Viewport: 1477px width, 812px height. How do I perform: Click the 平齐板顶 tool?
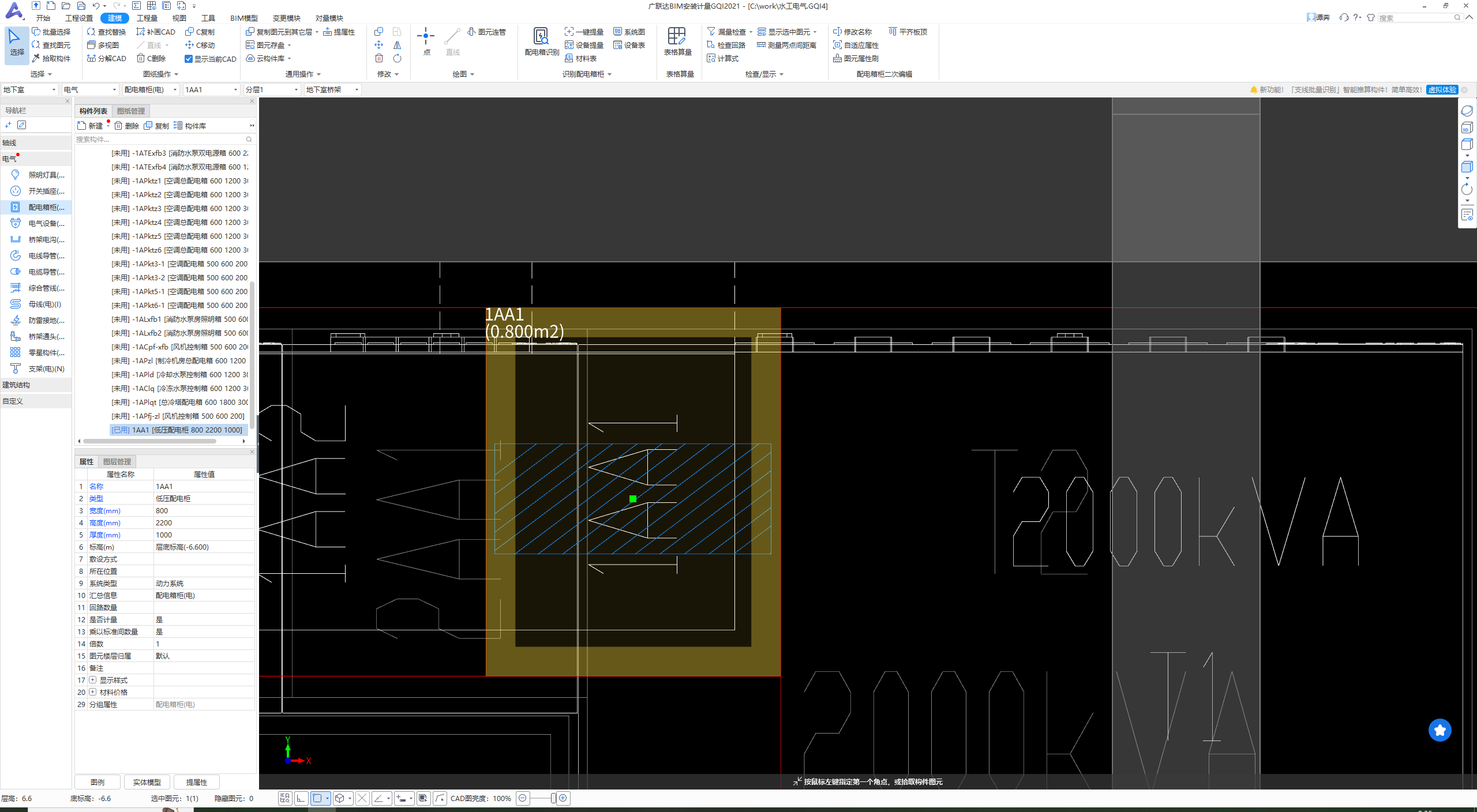(908, 32)
